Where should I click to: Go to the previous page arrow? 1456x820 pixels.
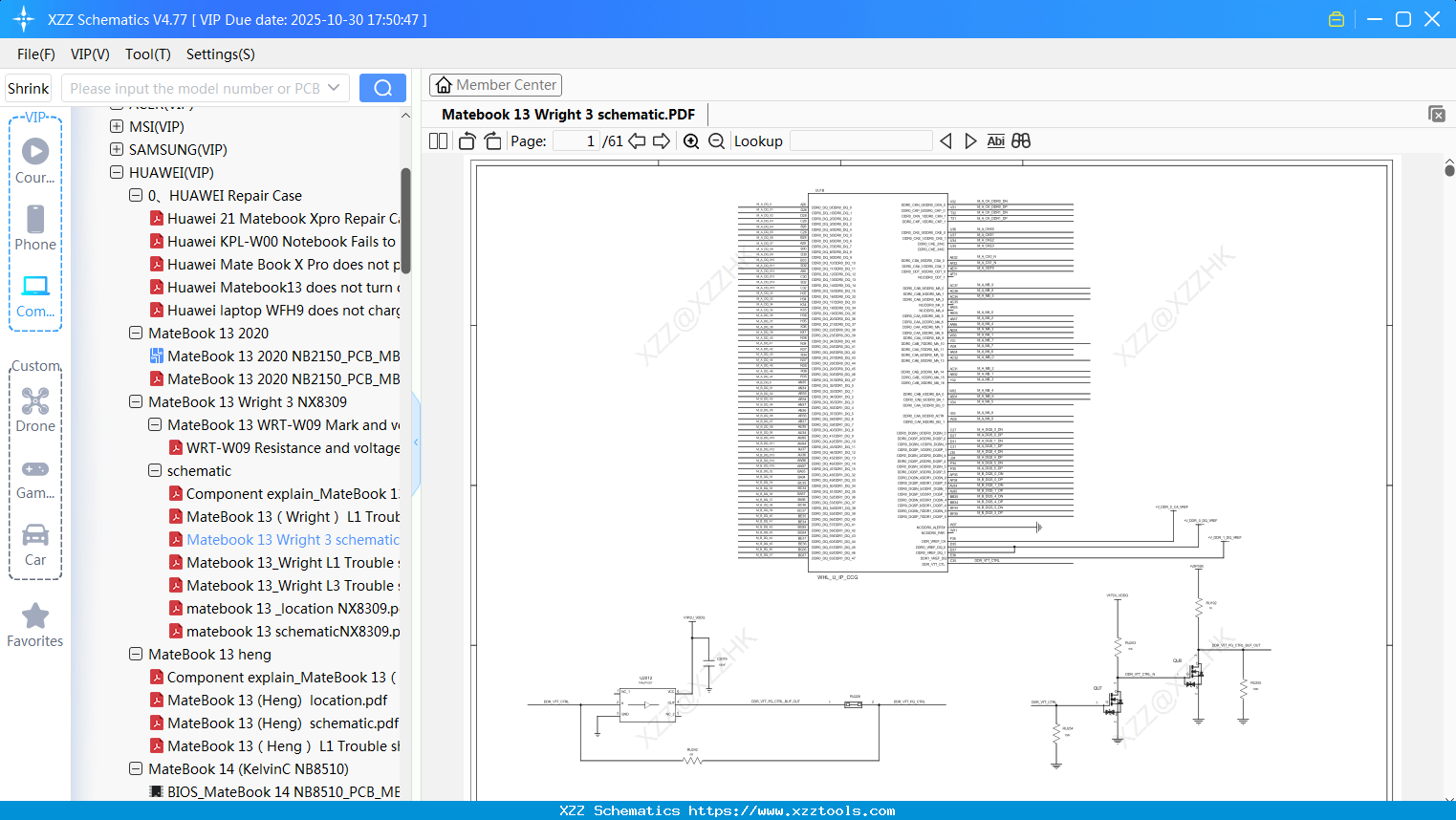(637, 141)
